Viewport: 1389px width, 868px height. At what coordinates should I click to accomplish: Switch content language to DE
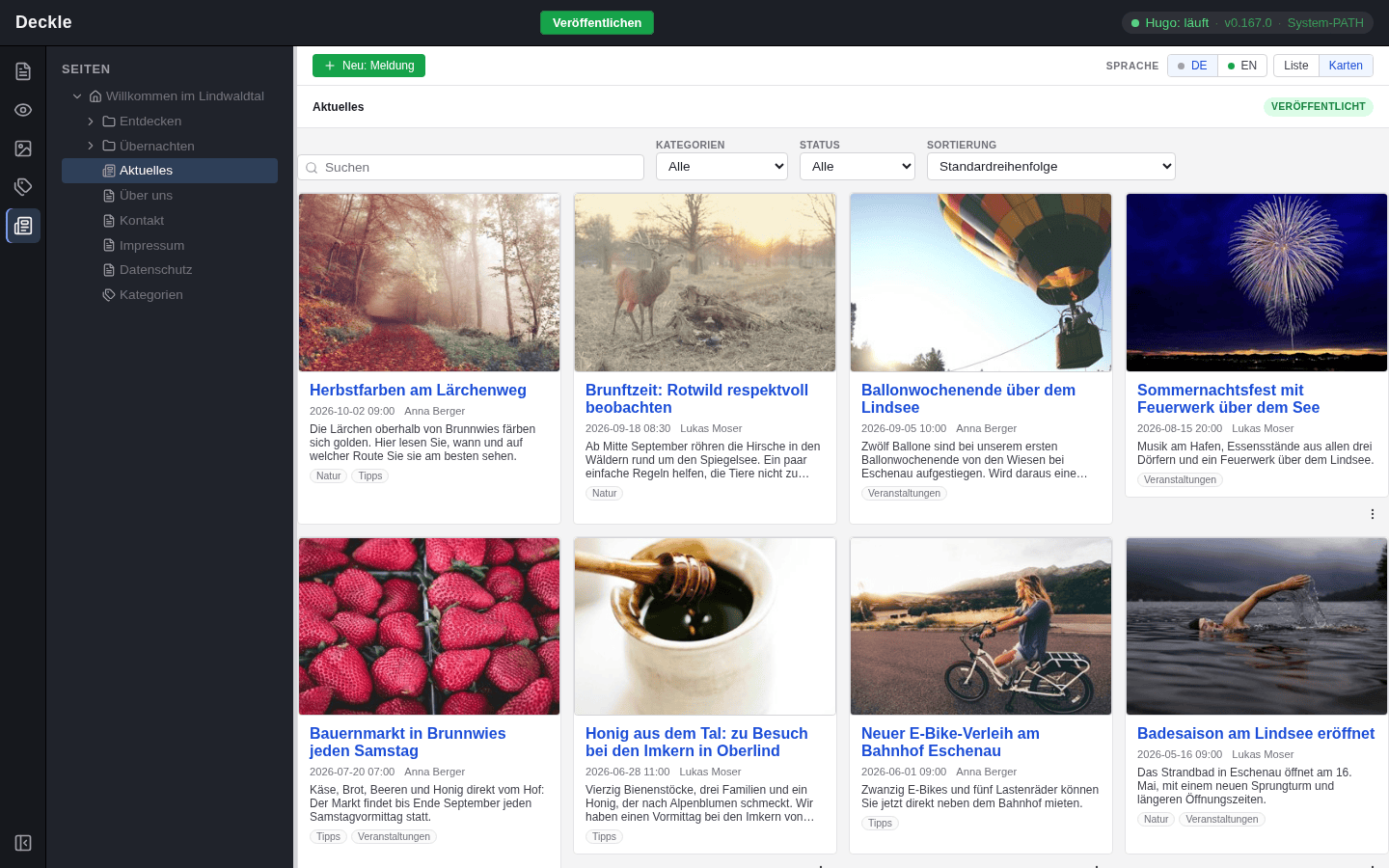click(x=1192, y=66)
